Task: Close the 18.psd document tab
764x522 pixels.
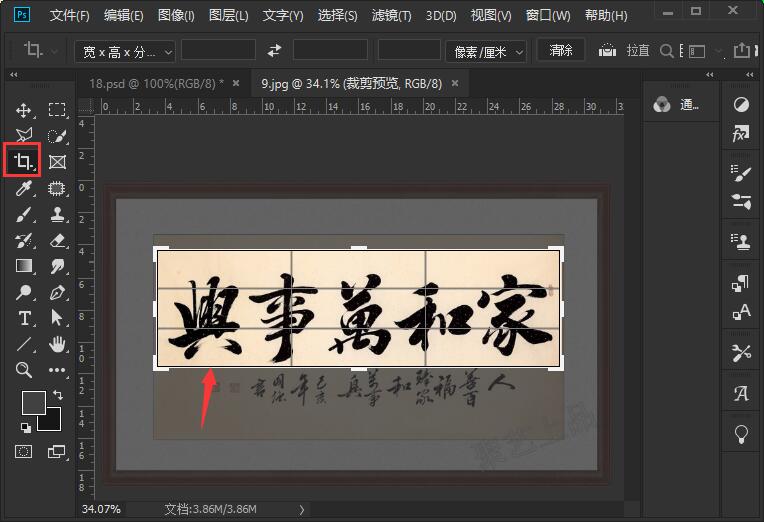Action: (x=236, y=83)
